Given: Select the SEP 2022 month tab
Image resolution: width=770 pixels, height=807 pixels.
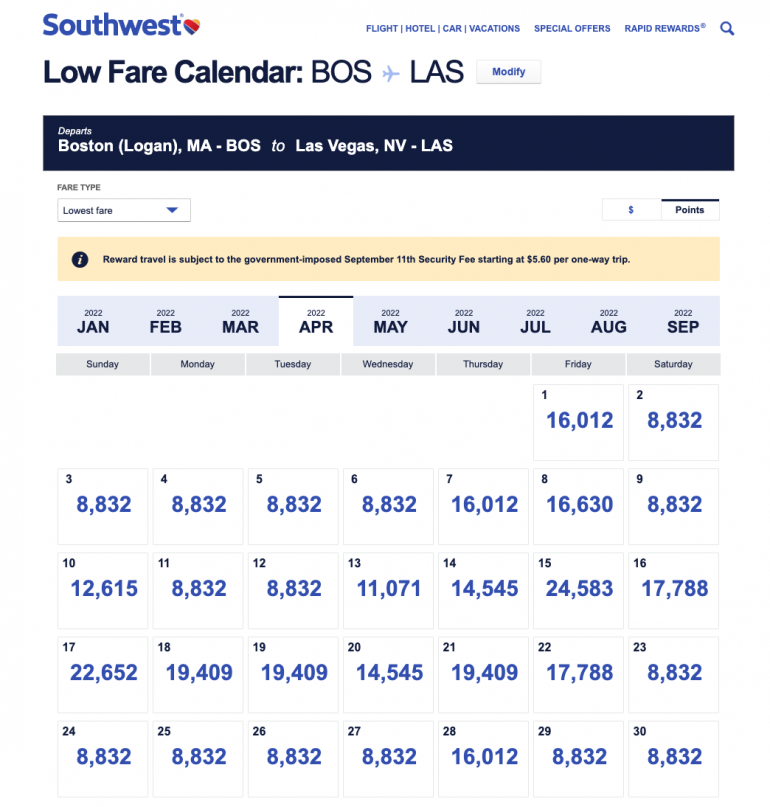Looking at the screenshot, I should pos(683,321).
